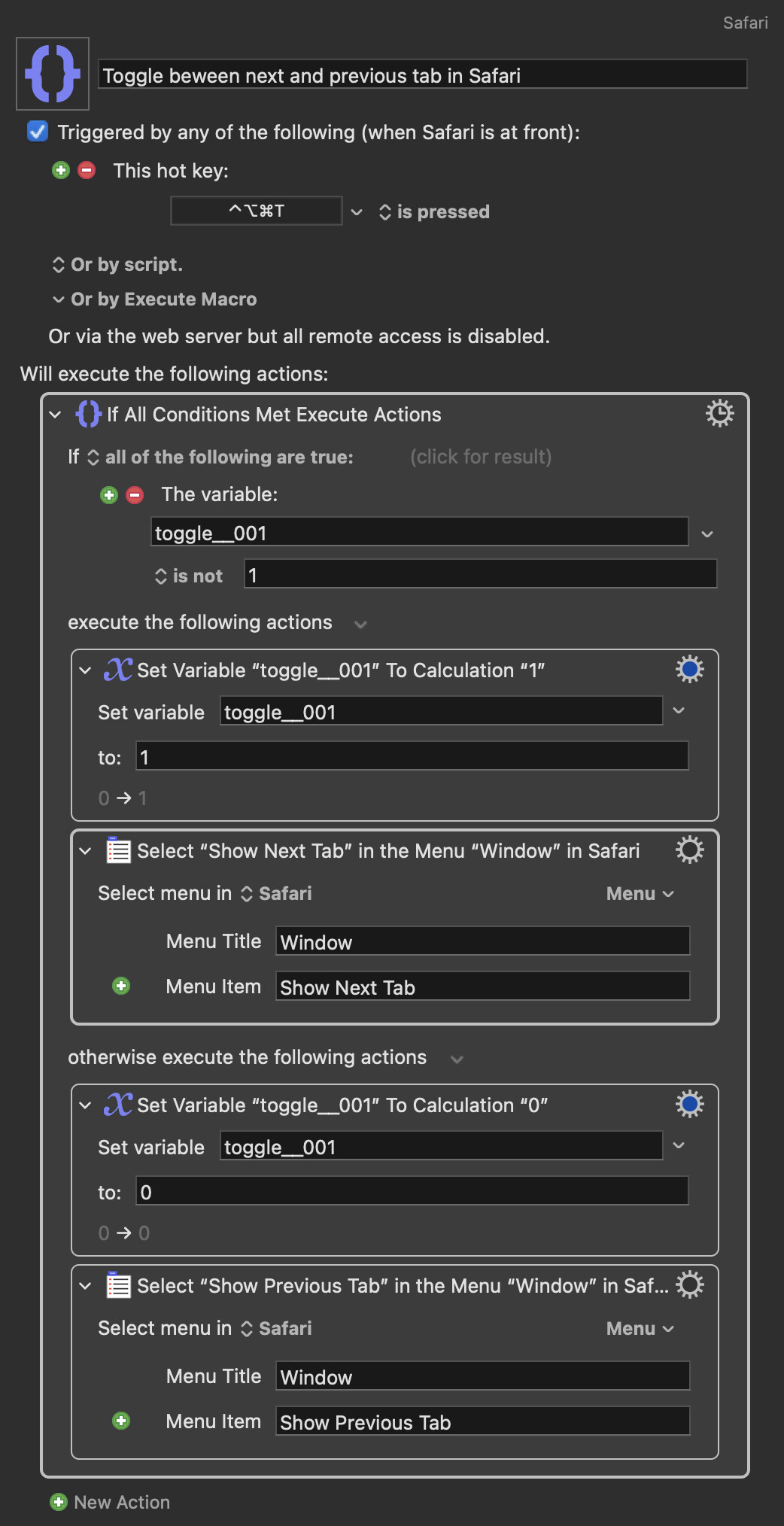Collapse Set Variable To Calculation "1" action
Viewport: 784px width, 1526px height.
click(x=85, y=670)
